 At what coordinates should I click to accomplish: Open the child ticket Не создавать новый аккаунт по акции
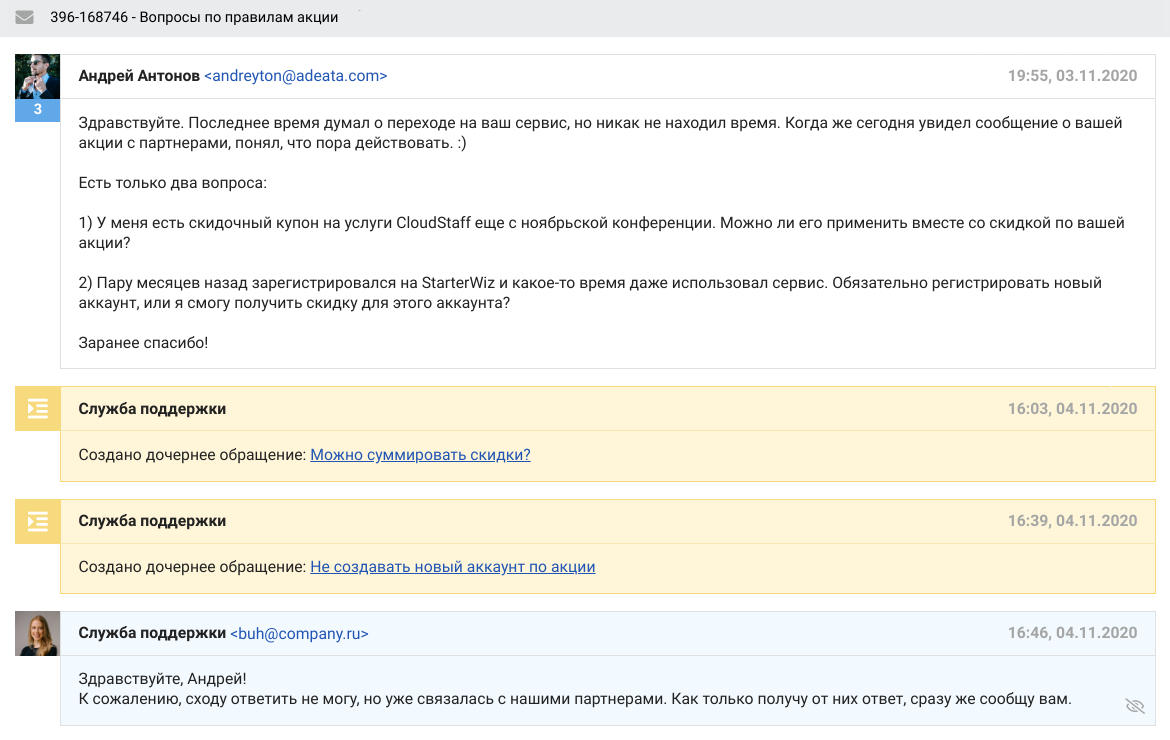[x=453, y=566]
